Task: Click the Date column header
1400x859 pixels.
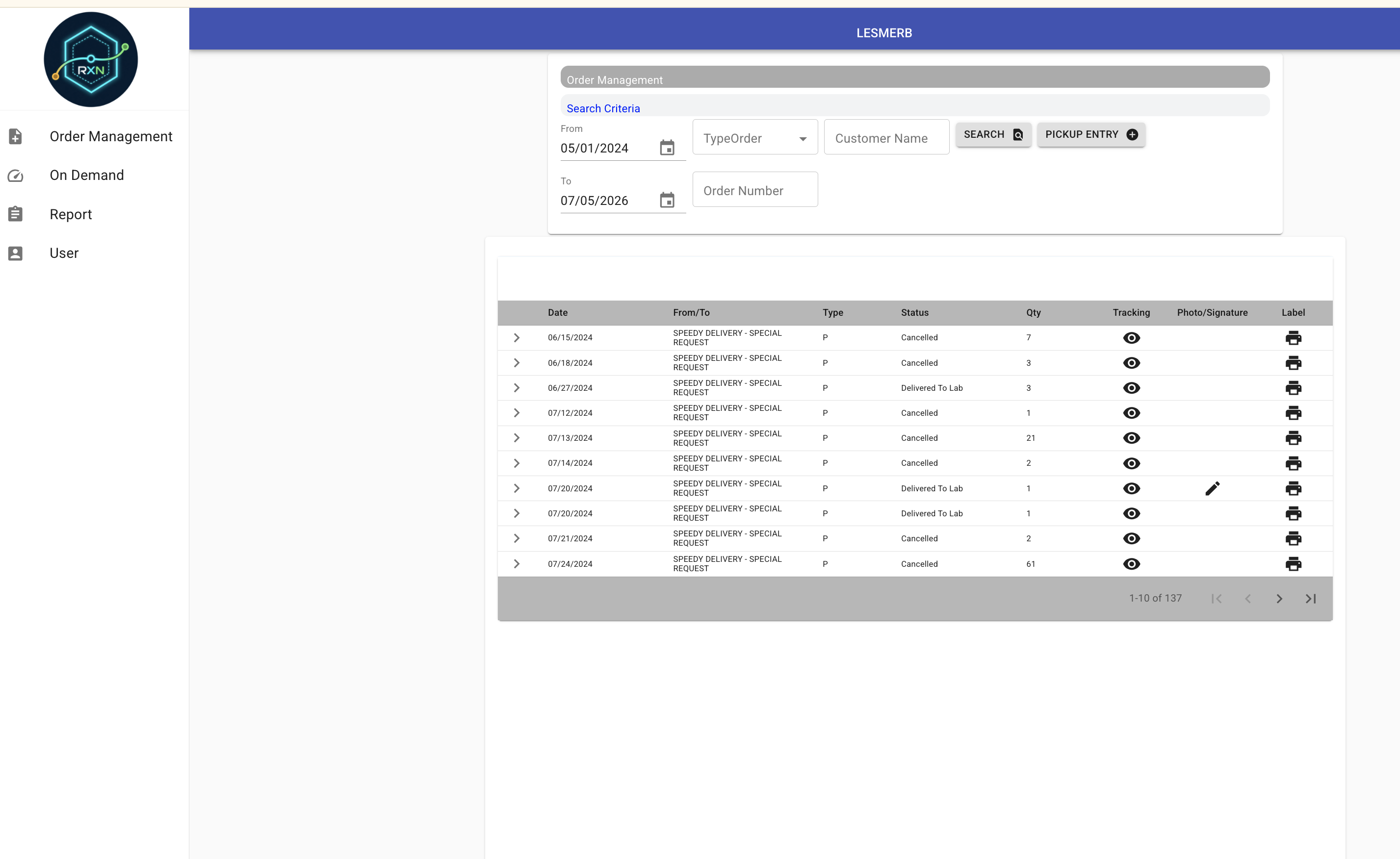Action: (x=558, y=312)
